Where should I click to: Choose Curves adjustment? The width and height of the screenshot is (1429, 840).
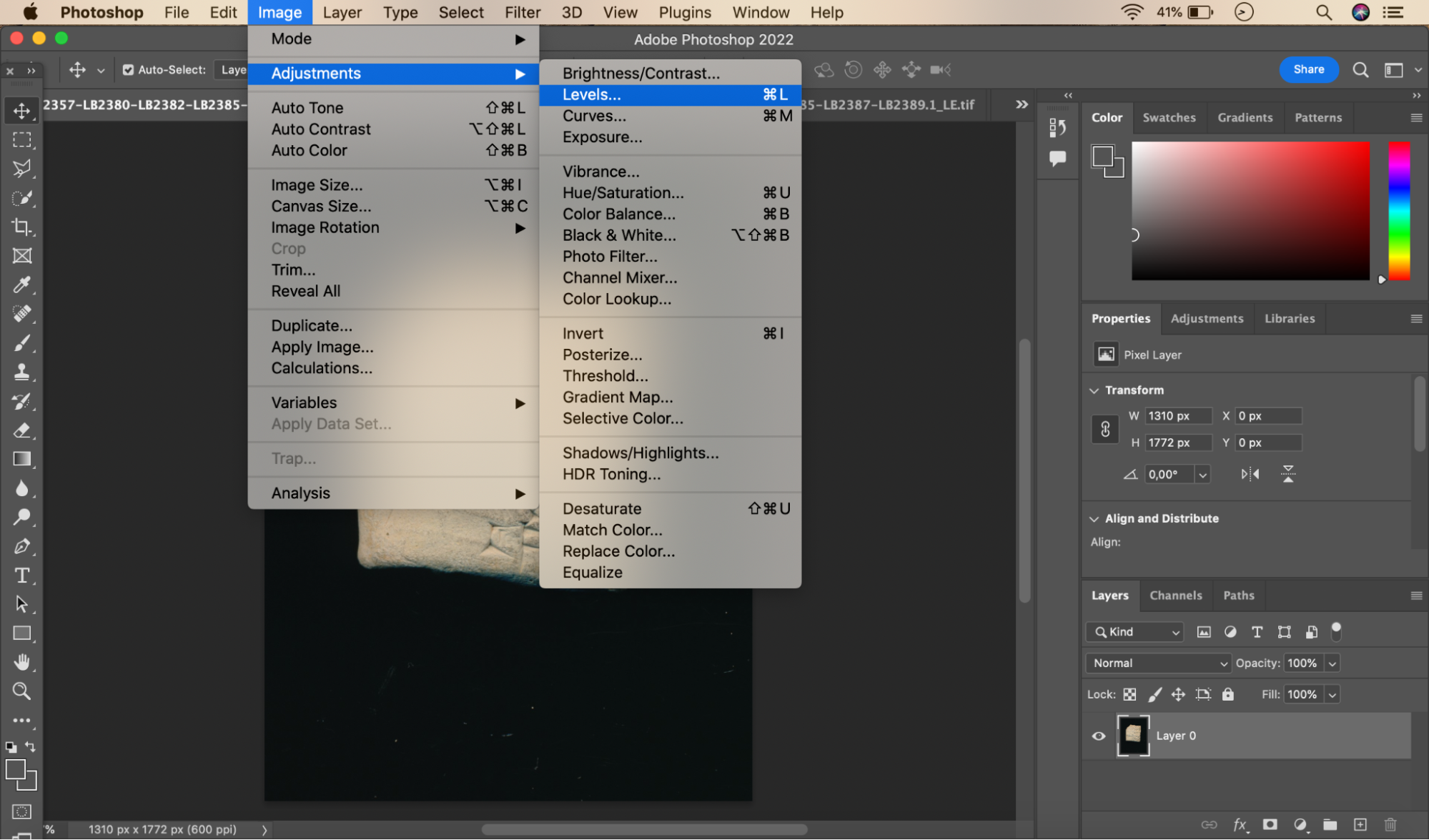point(670,116)
